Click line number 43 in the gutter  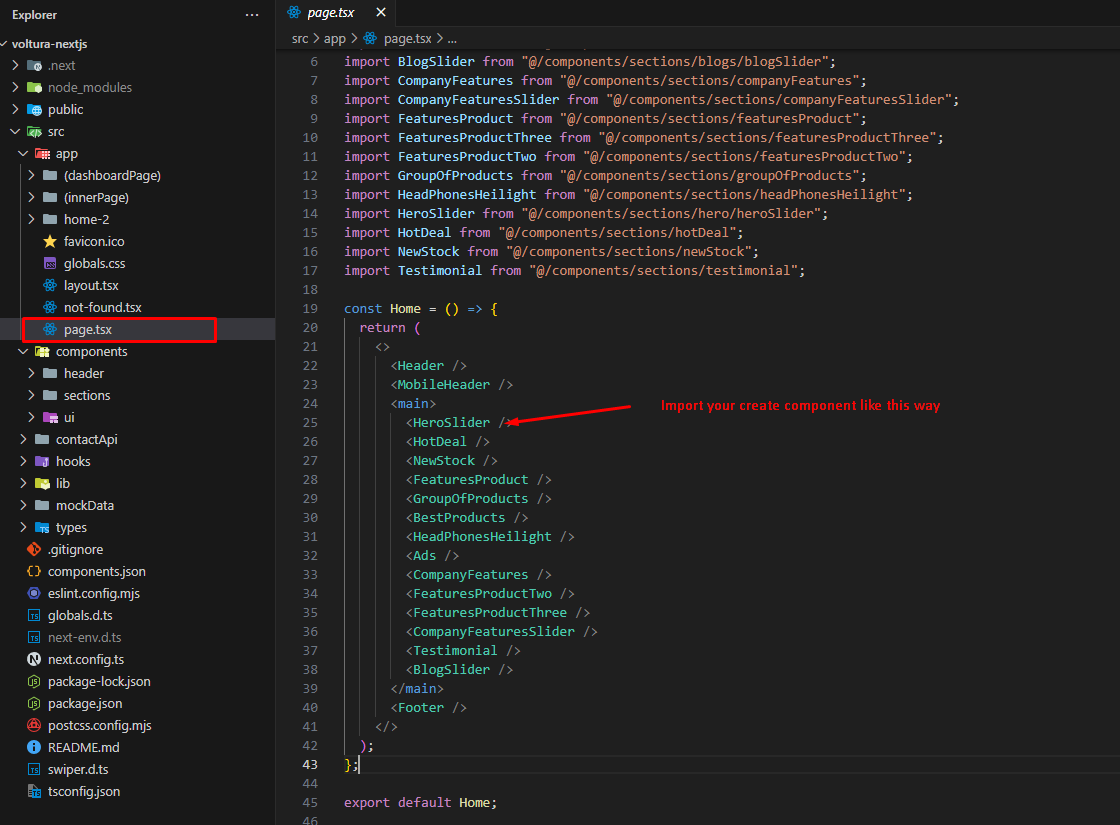pyautogui.click(x=310, y=765)
